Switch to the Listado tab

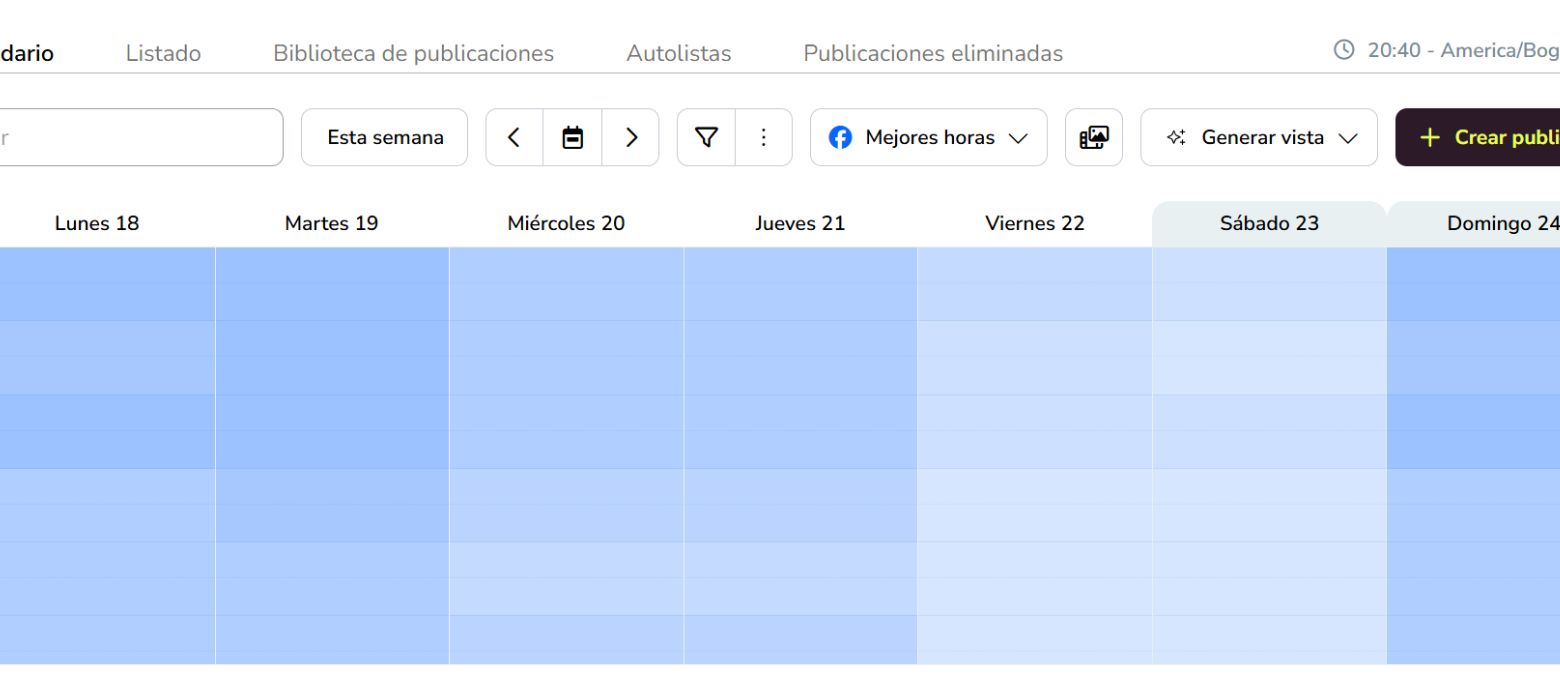163,53
